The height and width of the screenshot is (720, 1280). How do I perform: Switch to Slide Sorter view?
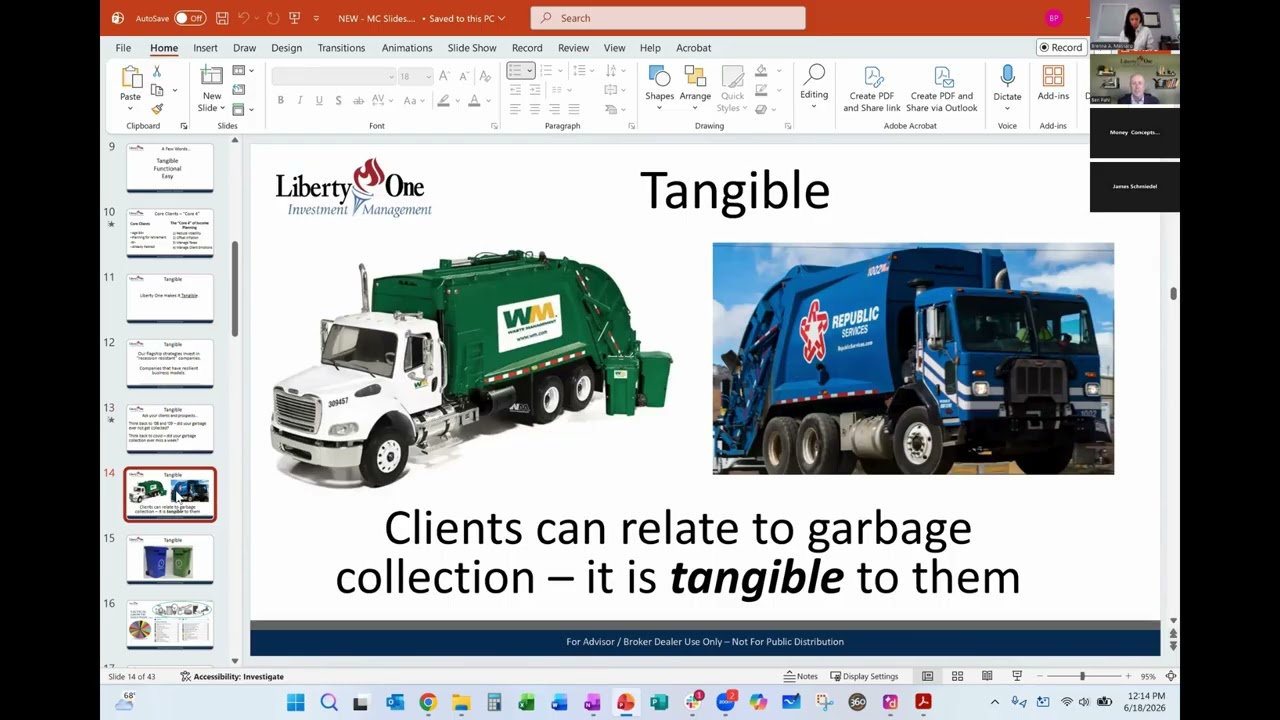(957, 676)
